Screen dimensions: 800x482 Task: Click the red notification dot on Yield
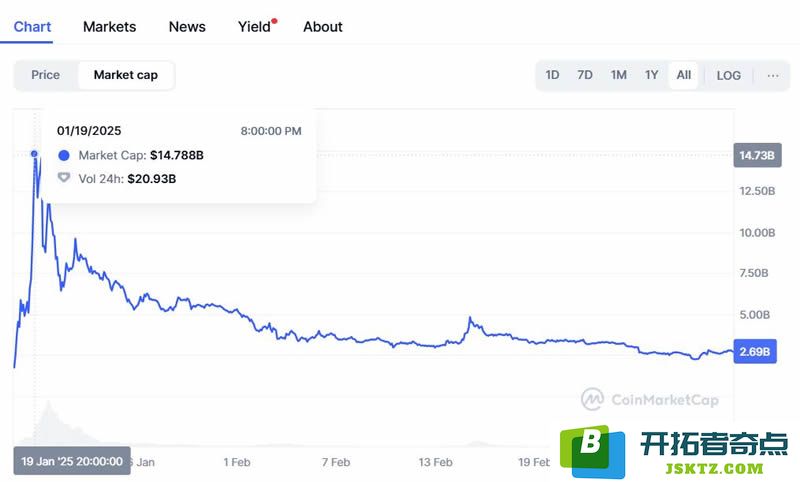(274, 21)
